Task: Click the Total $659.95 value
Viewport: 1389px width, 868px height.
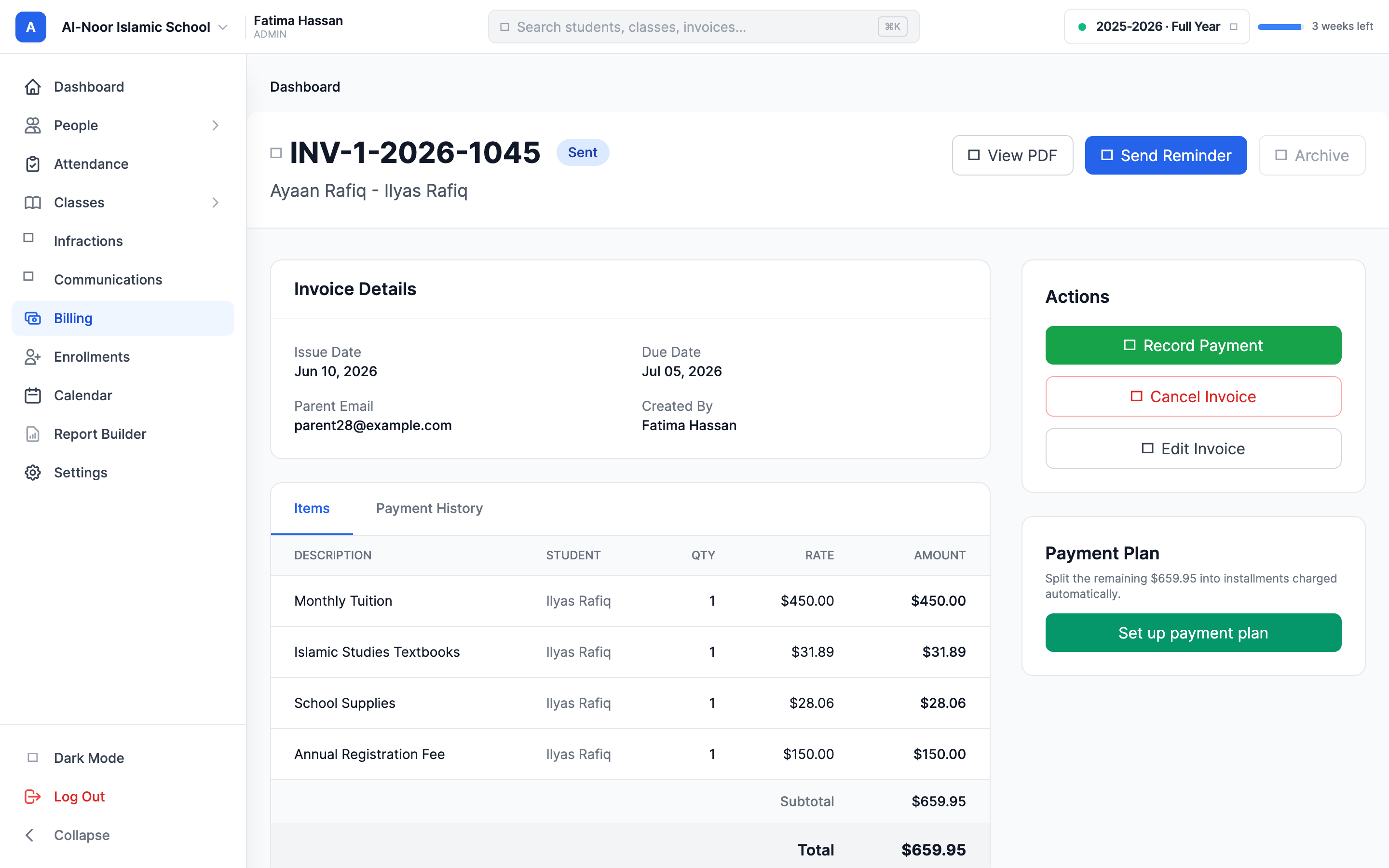Action: (x=933, y=850)
